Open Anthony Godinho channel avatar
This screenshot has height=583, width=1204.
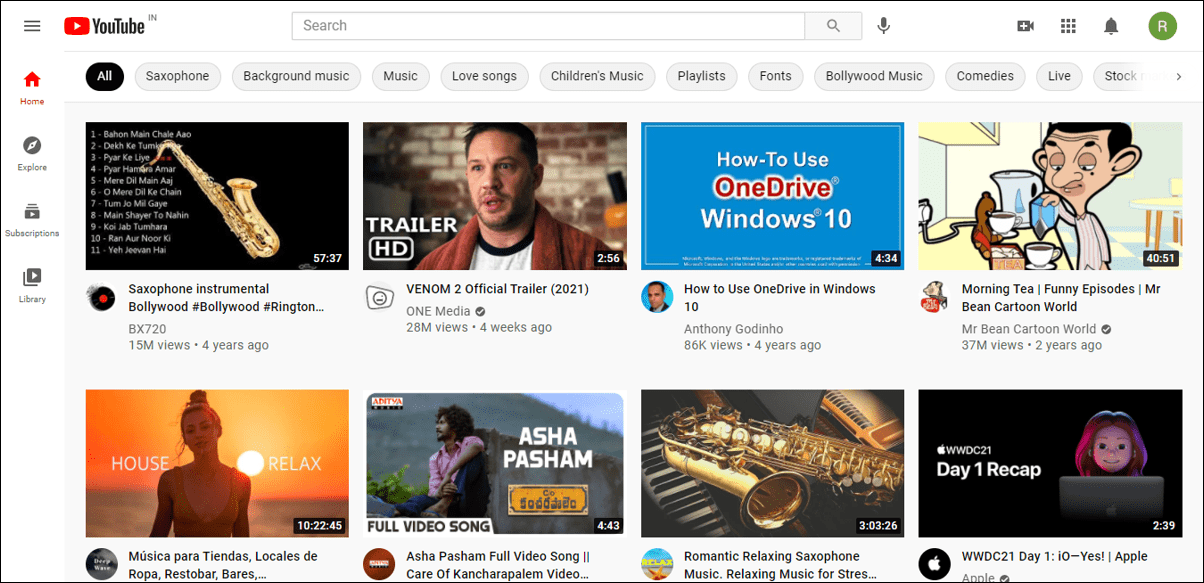coord(657,298)
